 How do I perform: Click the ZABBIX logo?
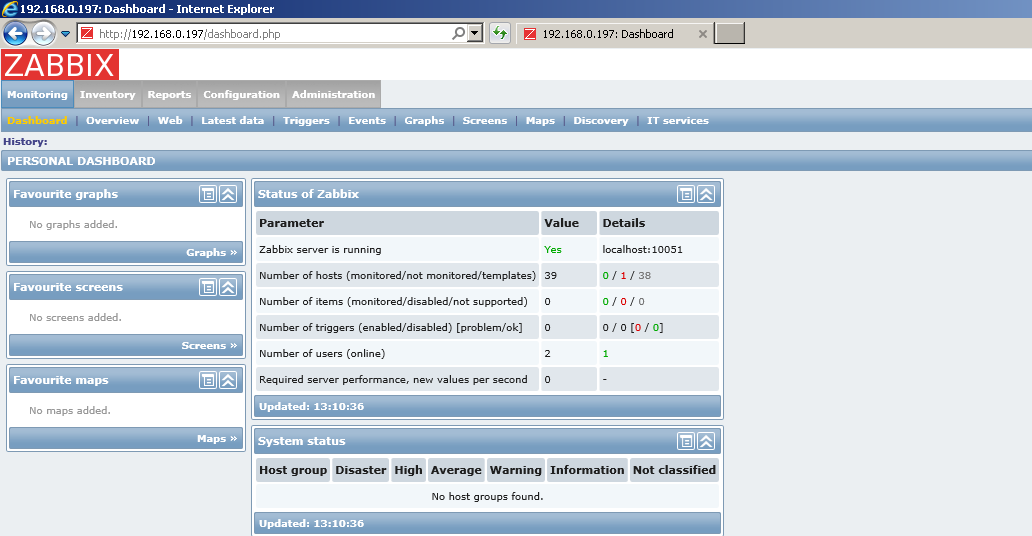60,65
